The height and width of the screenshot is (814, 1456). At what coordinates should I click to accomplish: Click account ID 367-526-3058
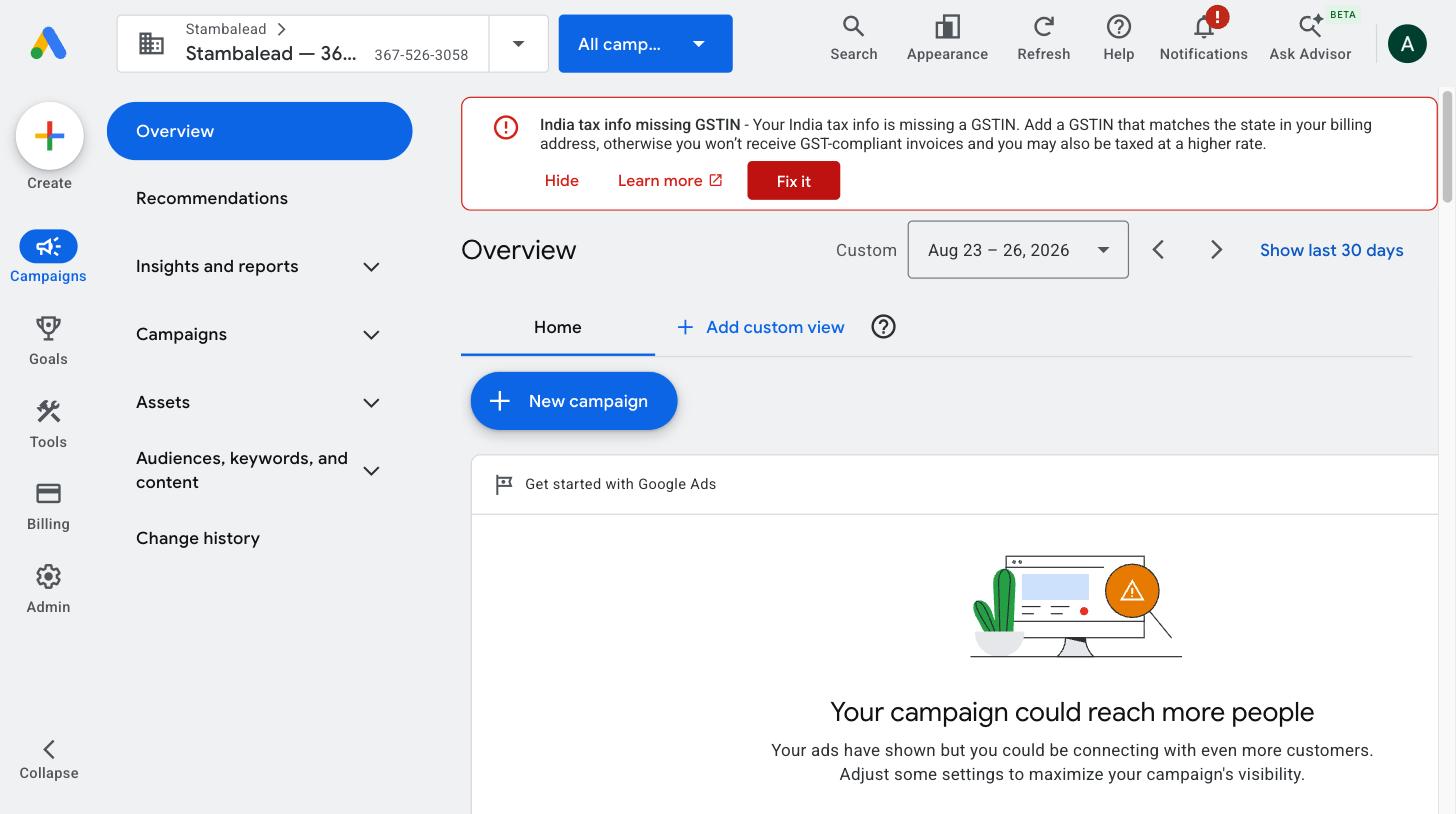tap(421, 55)
